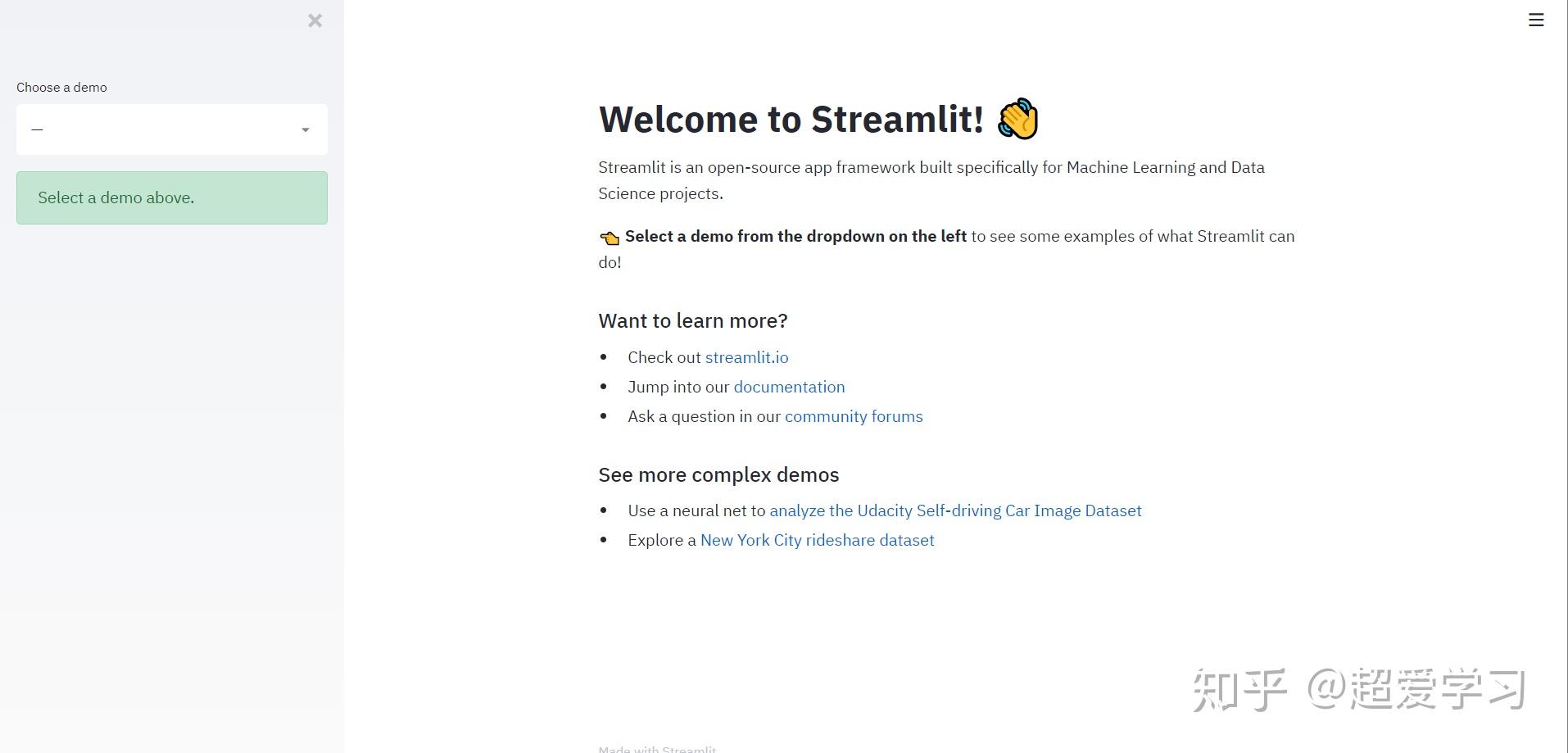This screenshot has width=1568, height=753.
Task: Click the 'Welcome to Streamlit!' heading
Action: (x=791, y=119)
